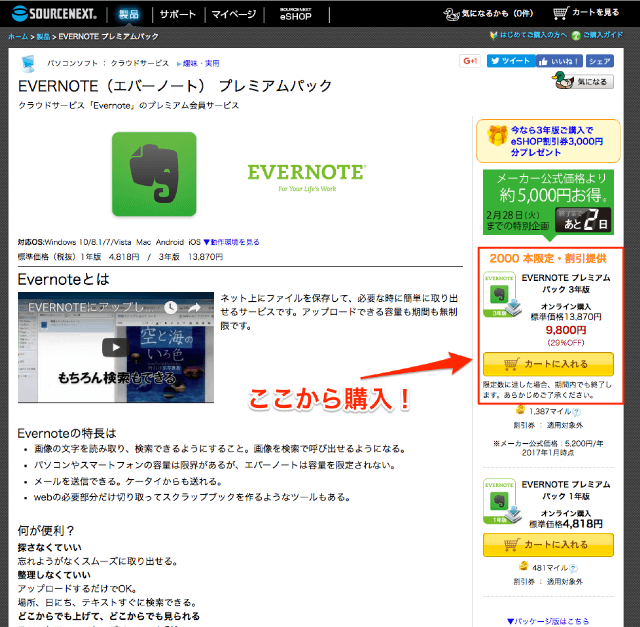Viewport: 640px width, 627px height.
Task: Open EVERNOTE プレミアムパック 1年版 title
Action: tap(566, 490)
